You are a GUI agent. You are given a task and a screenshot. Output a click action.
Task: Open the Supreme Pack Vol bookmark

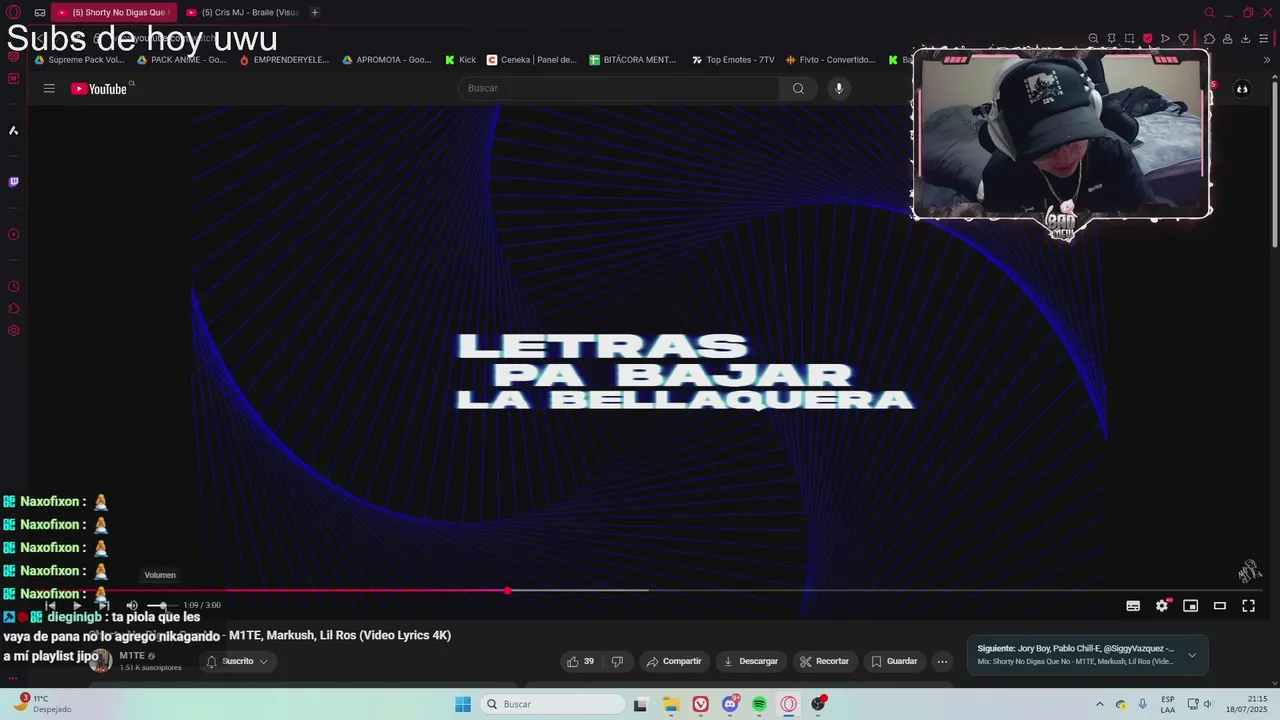(79, 60)
